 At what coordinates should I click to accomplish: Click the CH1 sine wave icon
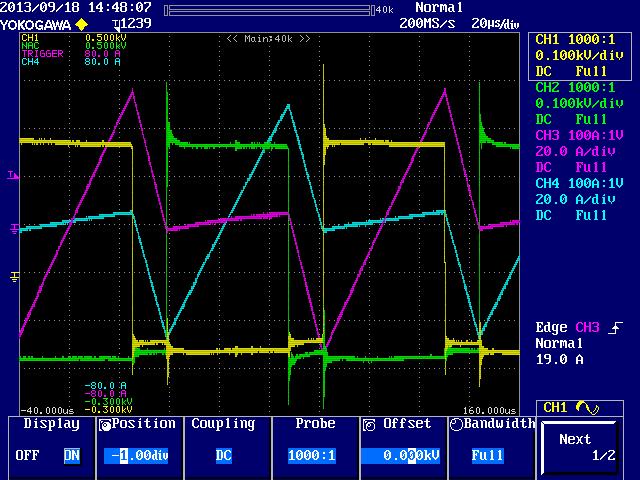coord(587,408)
